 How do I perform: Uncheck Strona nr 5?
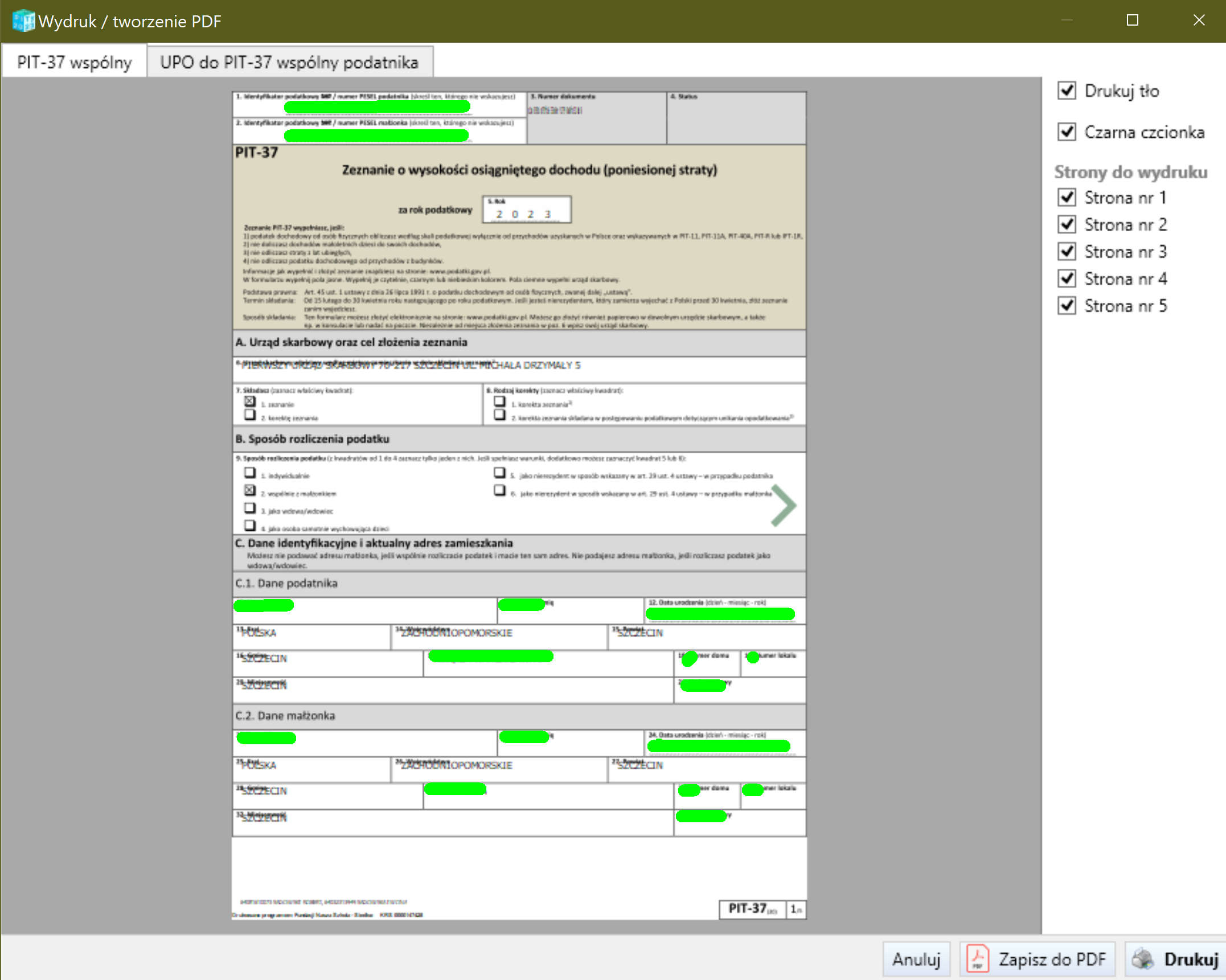[1067, 306]
